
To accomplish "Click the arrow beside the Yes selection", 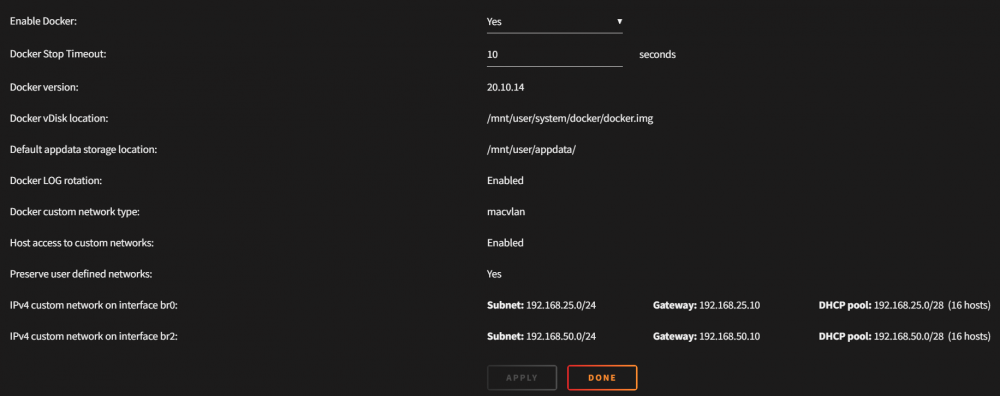I will click(619, 22).
